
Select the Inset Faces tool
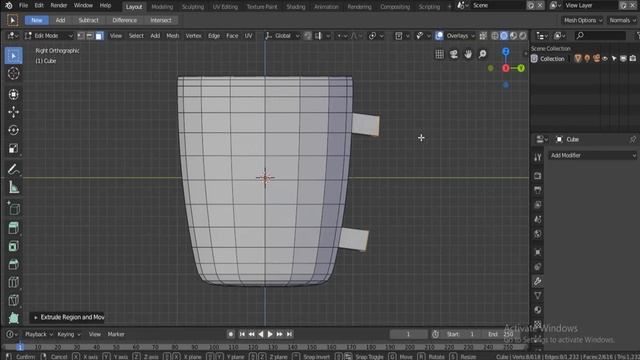13,246
